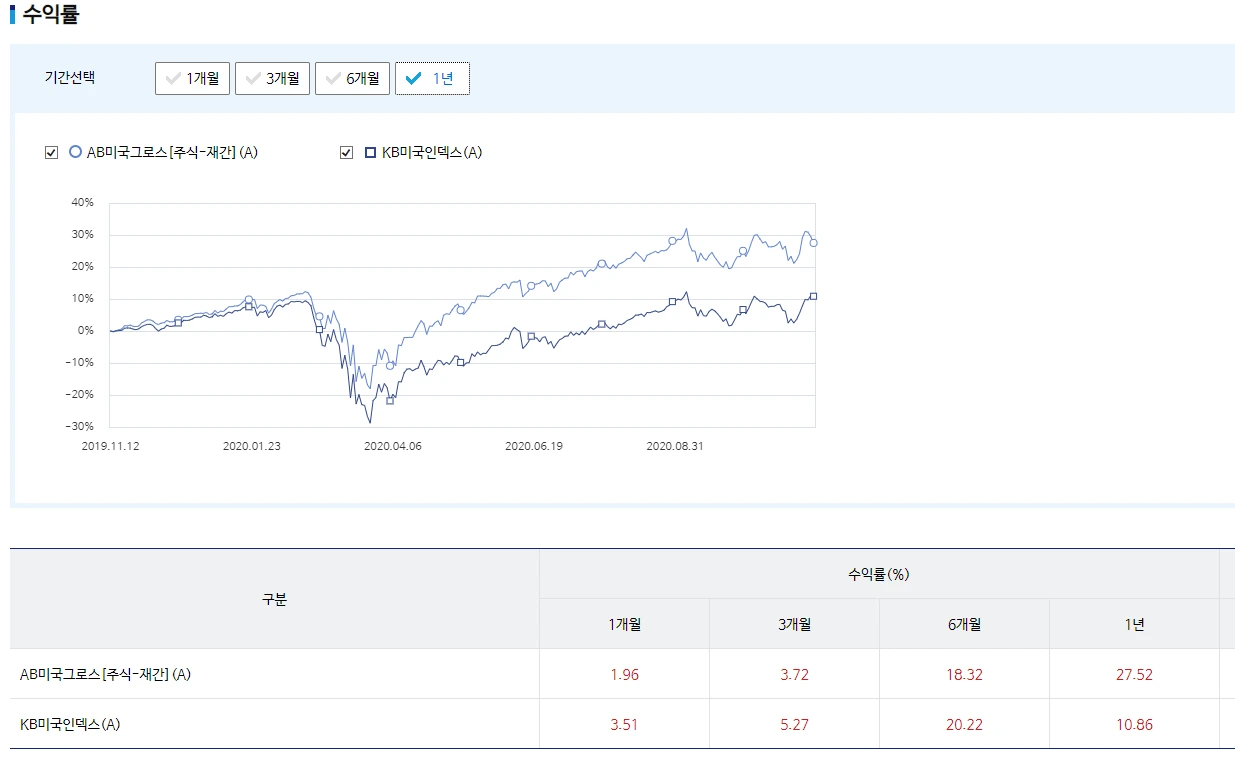
Task: Select the 1개월 period option
Action: (192, 77)
